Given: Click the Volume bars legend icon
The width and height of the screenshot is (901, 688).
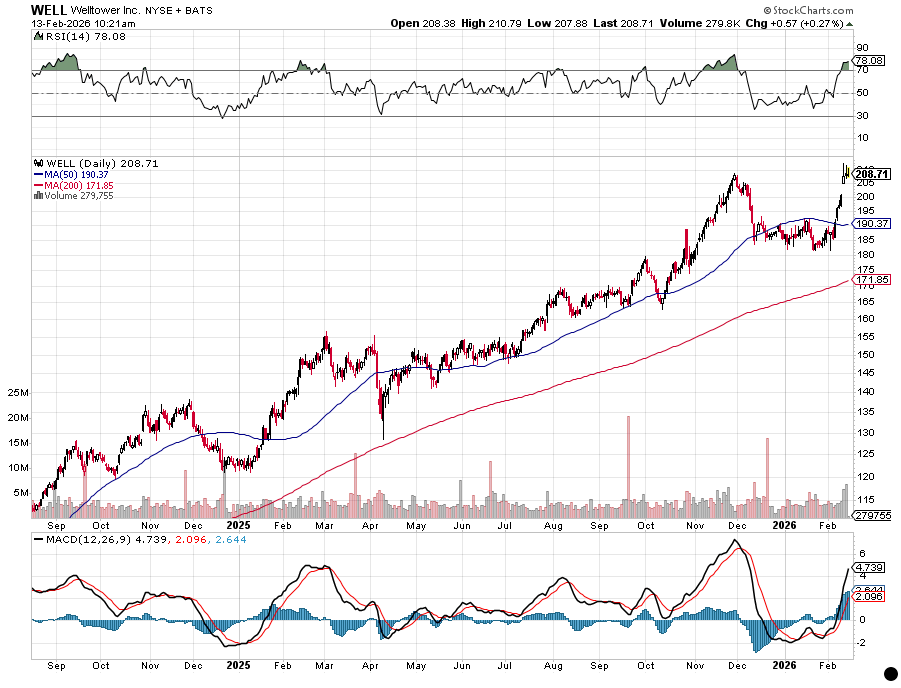Looking at the screenshot, I should pyautogui.click(x=38, y=196).
